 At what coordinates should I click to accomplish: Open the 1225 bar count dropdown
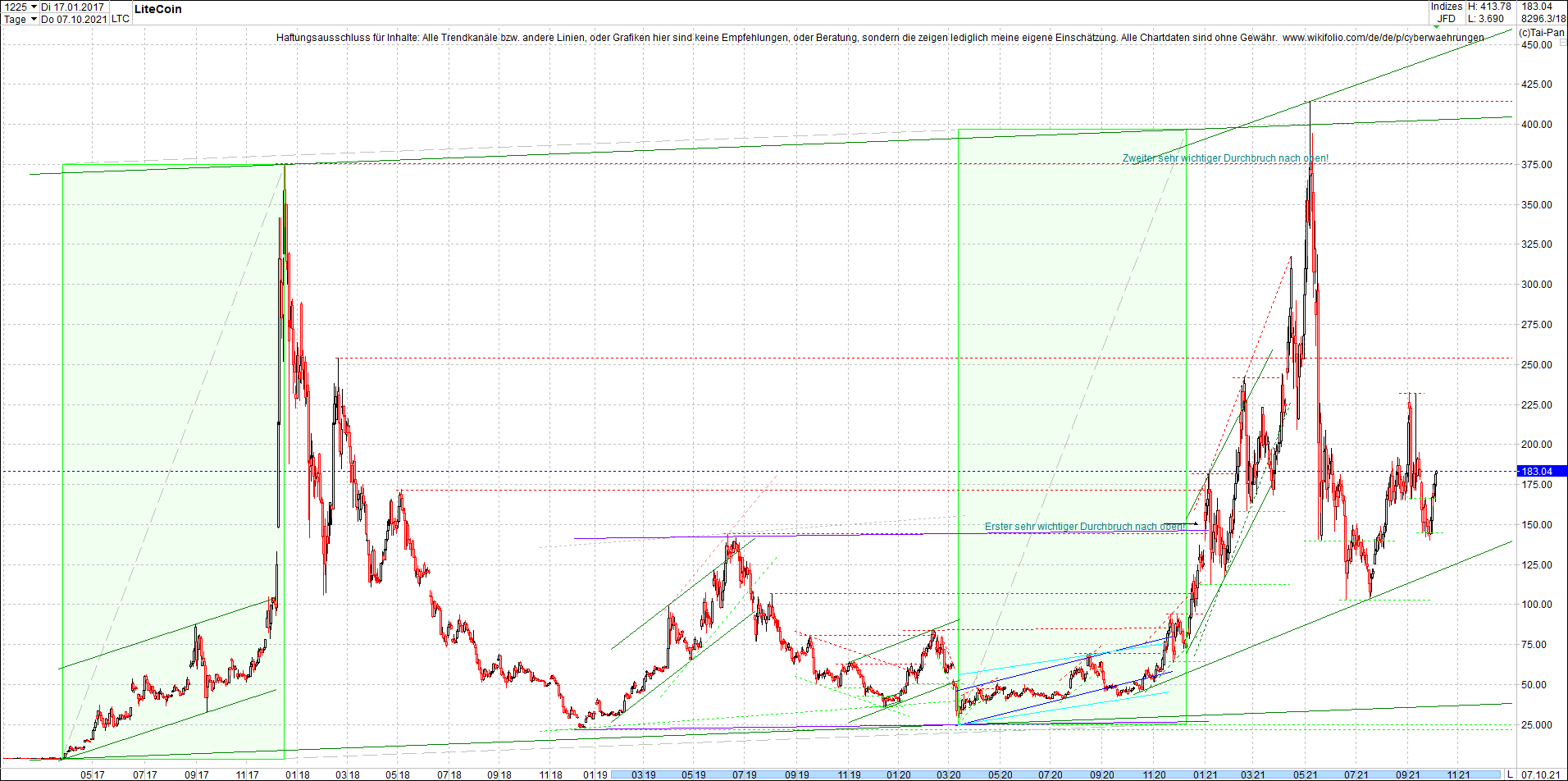point(21,7)
